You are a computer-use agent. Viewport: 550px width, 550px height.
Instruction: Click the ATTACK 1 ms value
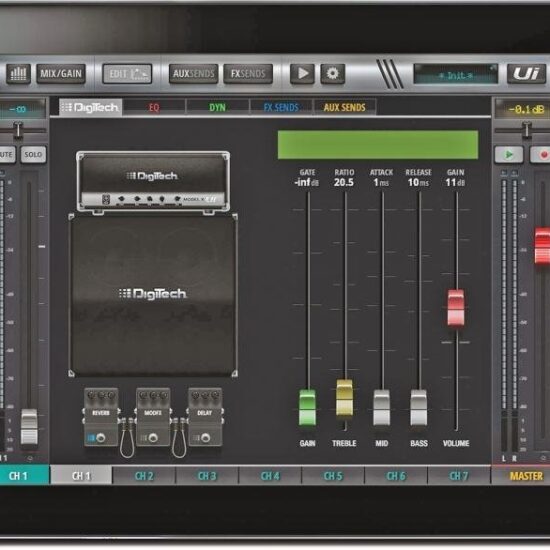381,182
